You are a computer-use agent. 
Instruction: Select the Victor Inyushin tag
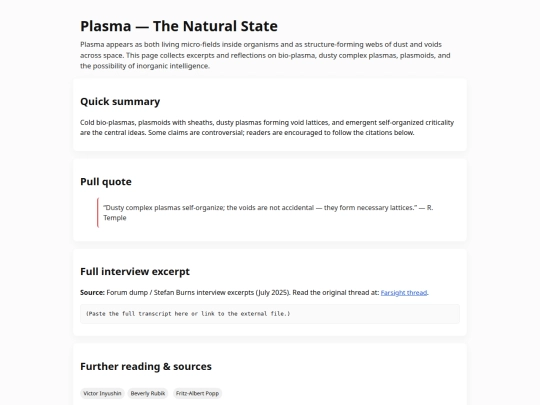tap(102, 393)
